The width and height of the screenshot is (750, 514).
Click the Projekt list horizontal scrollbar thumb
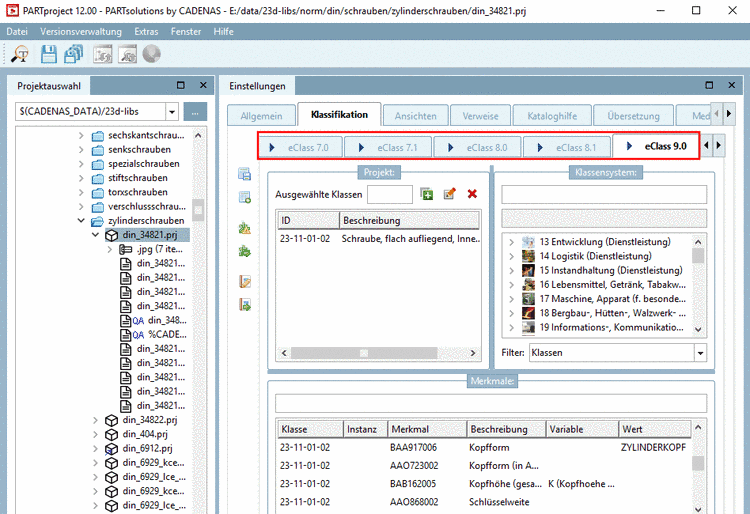click(364, 353)
